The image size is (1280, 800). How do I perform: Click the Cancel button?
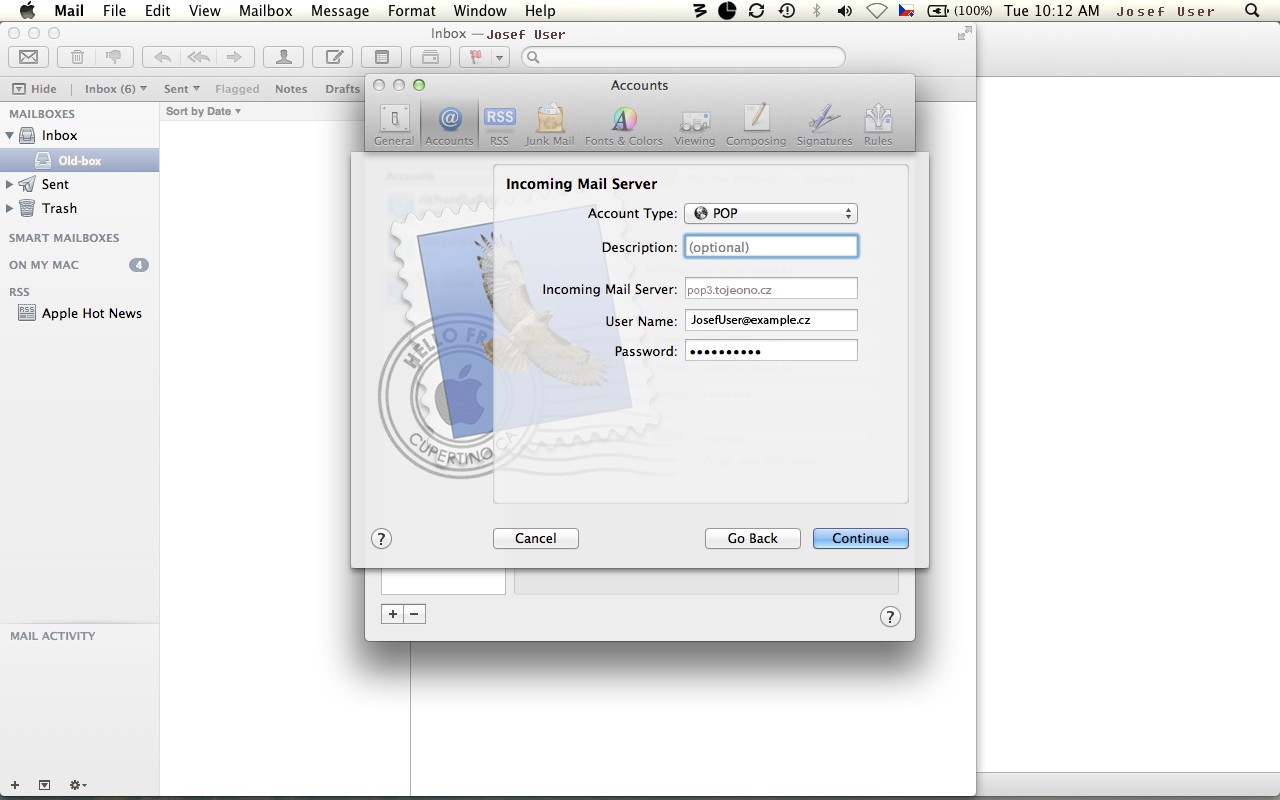pos(536,538)
